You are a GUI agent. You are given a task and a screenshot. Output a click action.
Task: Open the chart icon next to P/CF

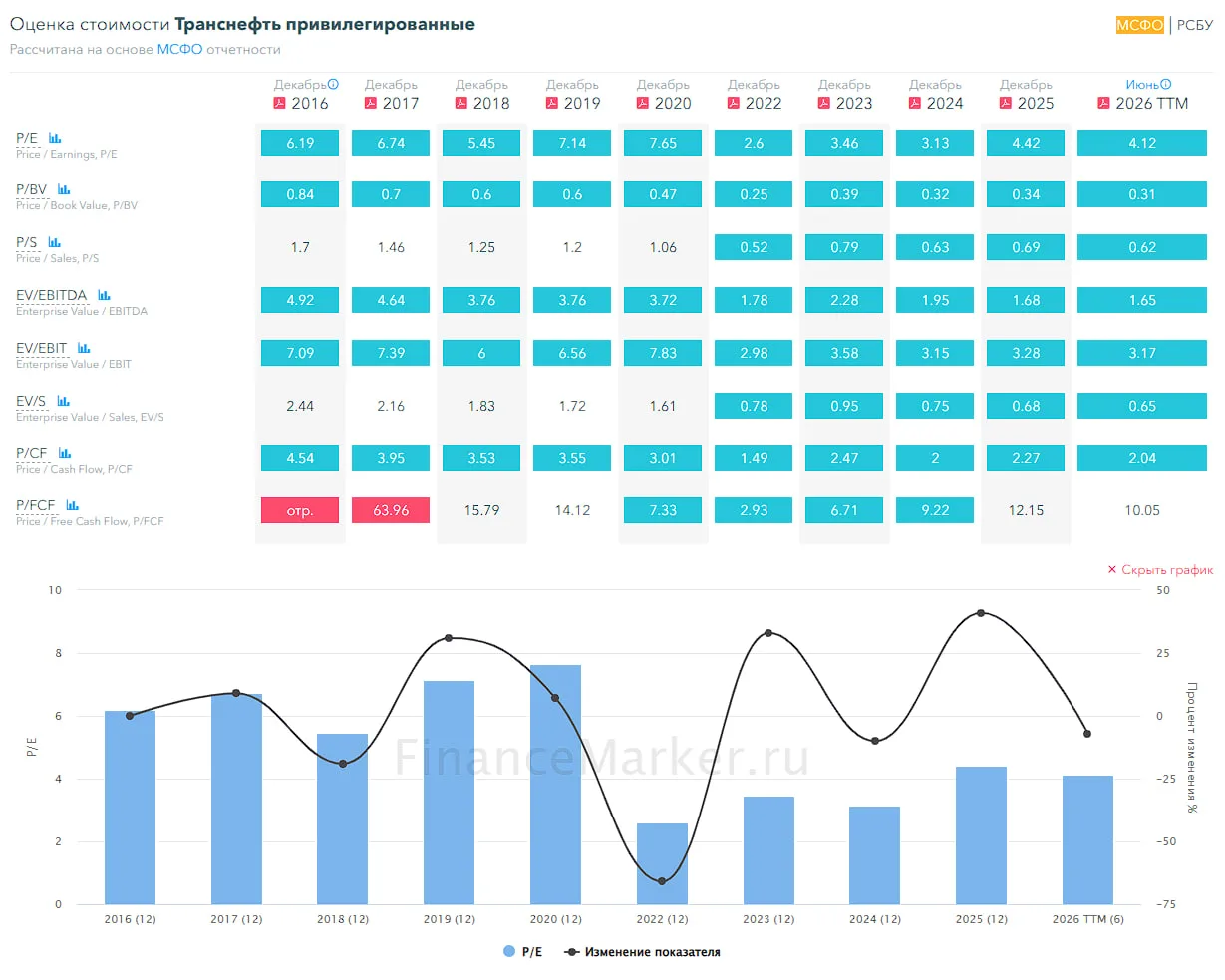[x=65, y=453]
